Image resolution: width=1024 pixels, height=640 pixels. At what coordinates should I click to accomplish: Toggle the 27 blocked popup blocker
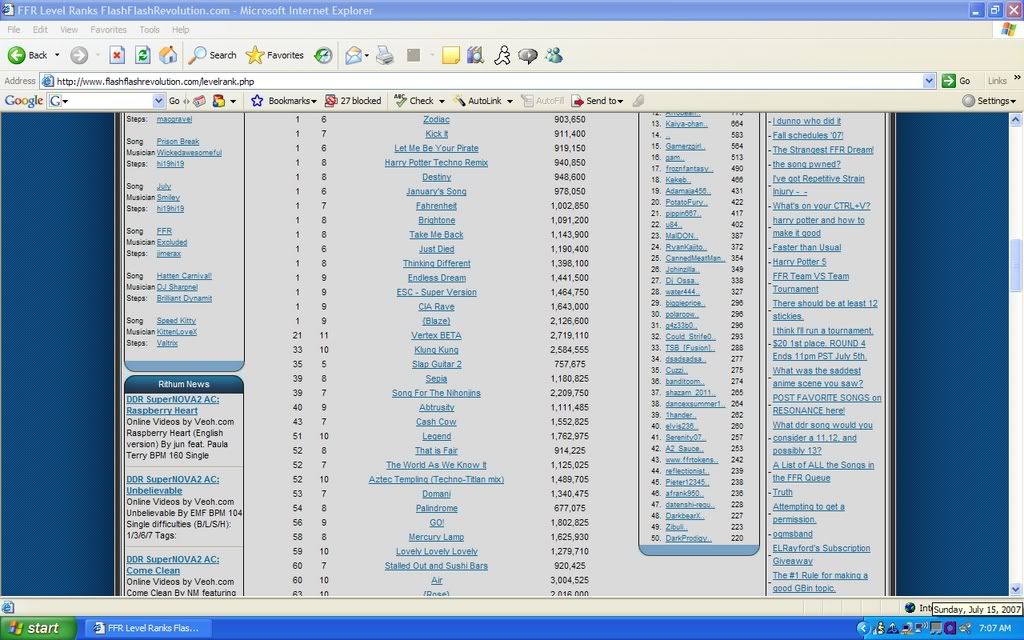click(x=352, y=101)
